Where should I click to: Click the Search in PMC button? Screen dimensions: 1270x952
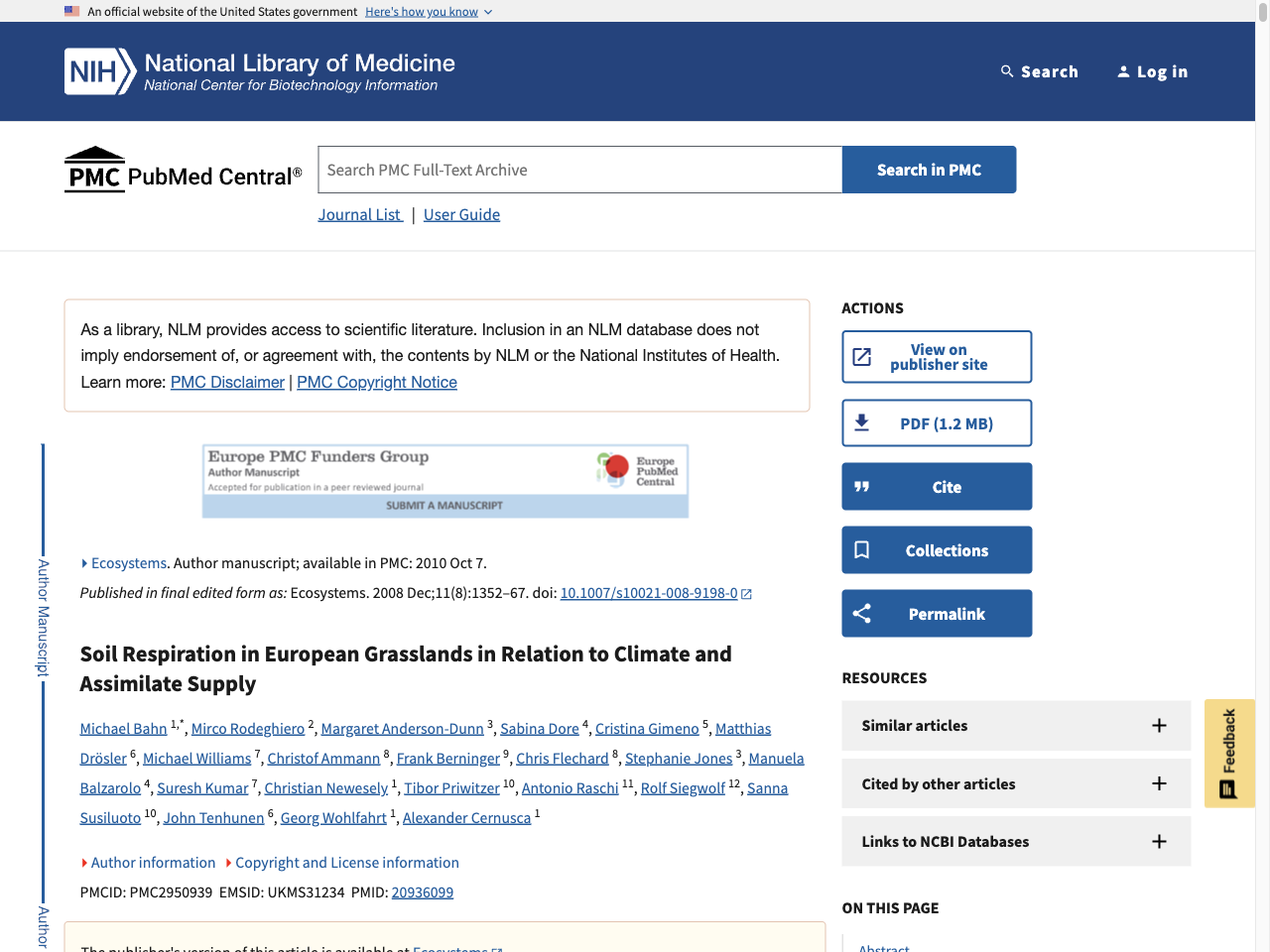pos(930,170)
